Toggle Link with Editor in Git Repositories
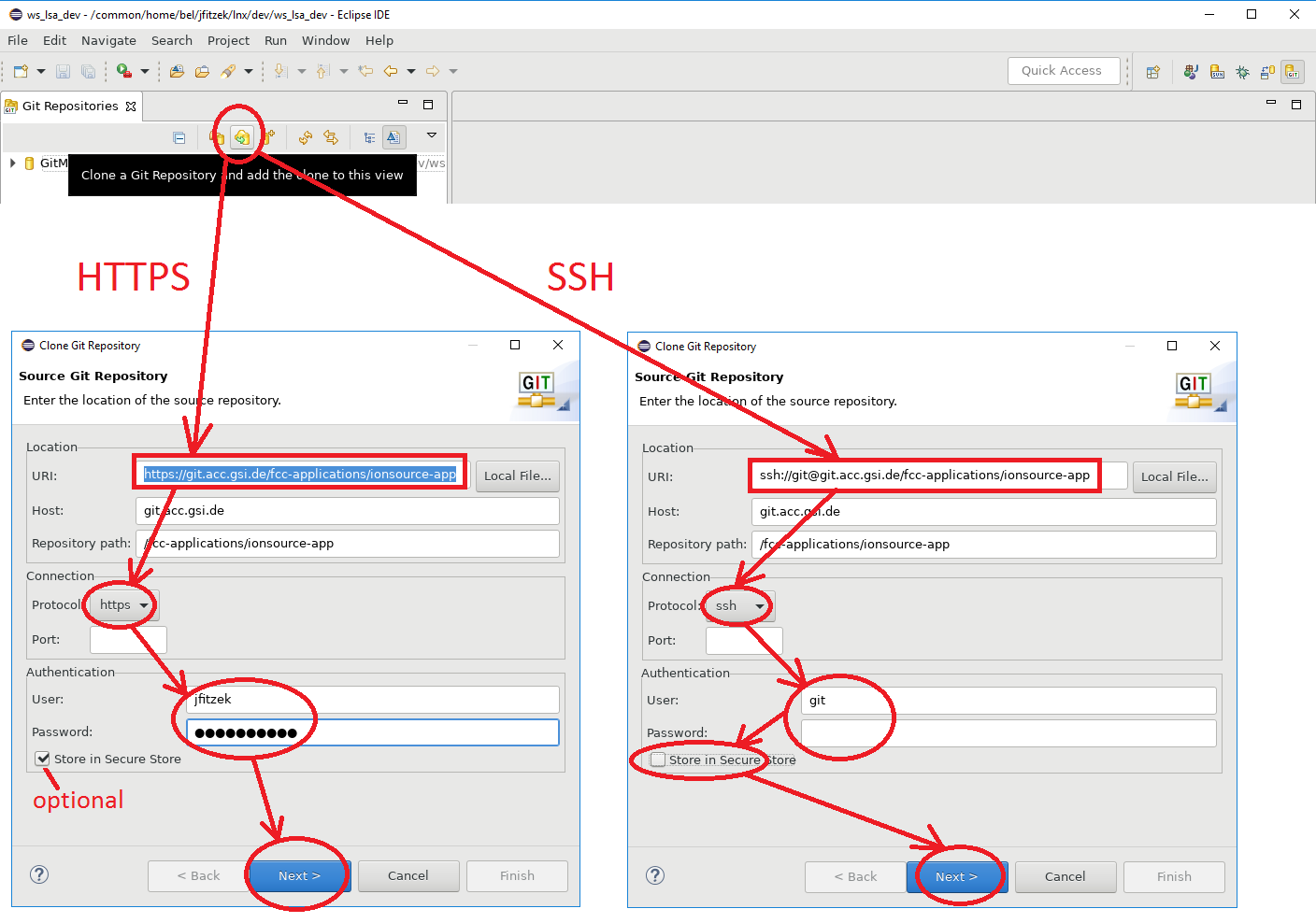The width and height of the screenshot is (1316, 923). point(331,137)
